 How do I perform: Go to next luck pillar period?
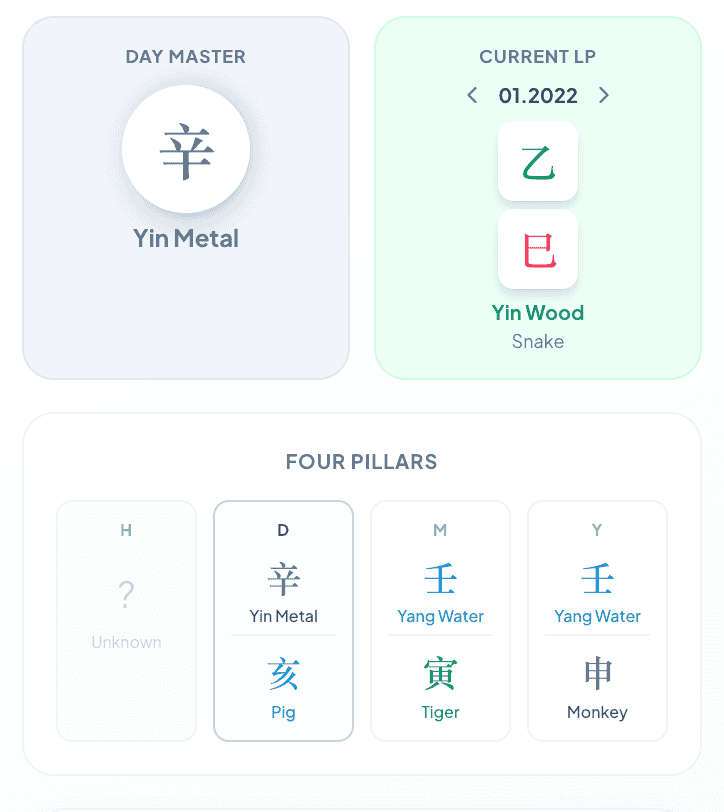tap(603, 95)
